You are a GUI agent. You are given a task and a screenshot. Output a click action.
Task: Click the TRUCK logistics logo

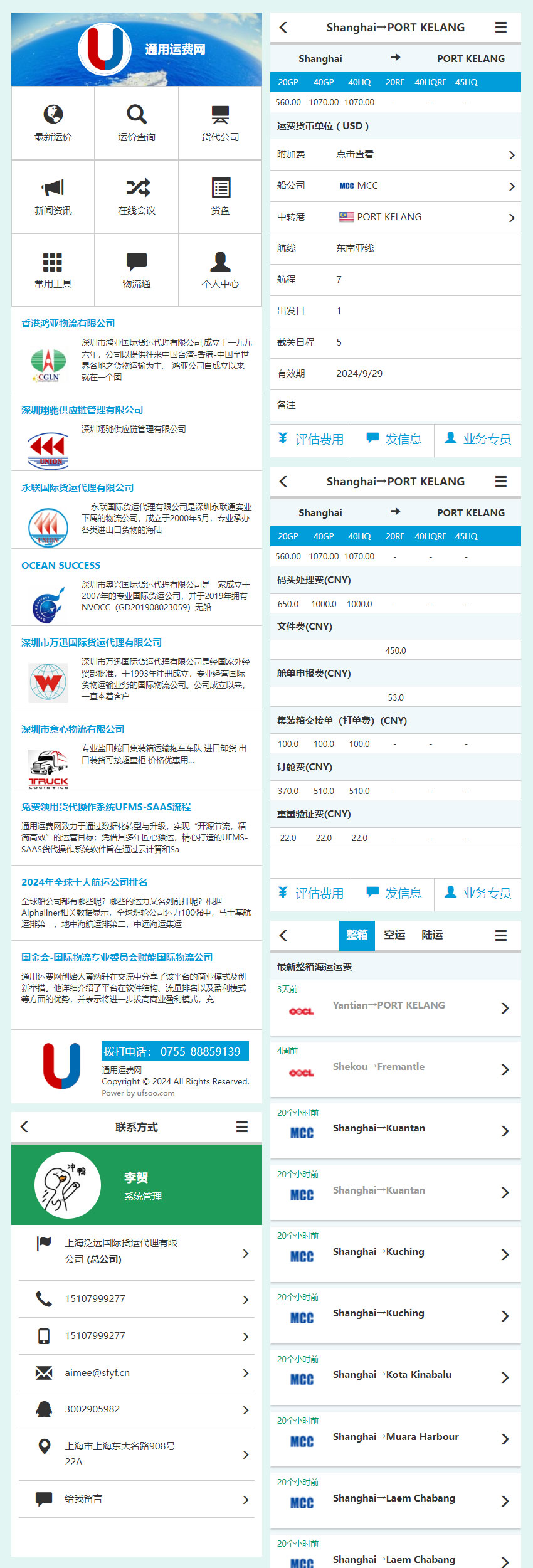pyautogui.click(x=48, y=769)
